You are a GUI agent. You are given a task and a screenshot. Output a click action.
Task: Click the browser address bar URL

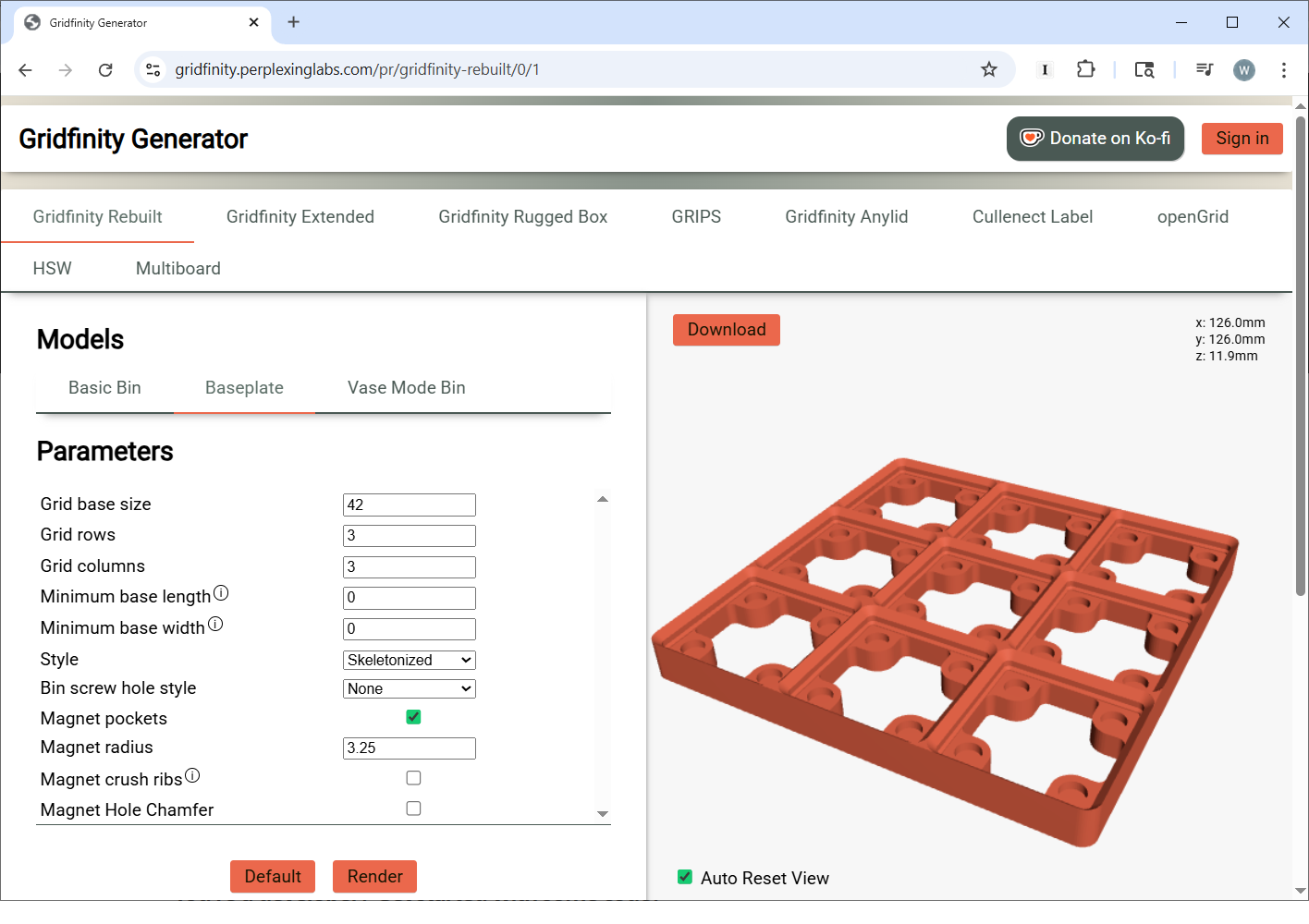coord(357,69)
